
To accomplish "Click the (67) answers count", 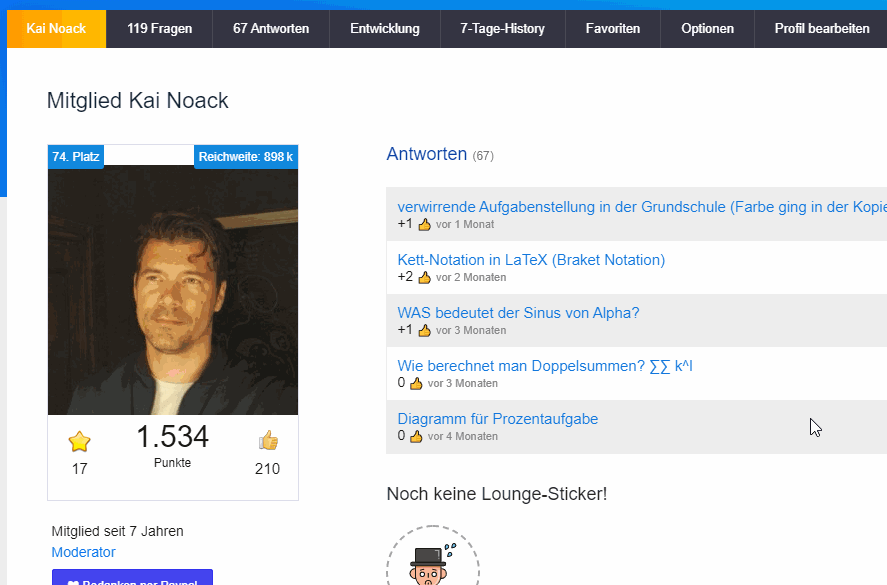I will [483, 156].
